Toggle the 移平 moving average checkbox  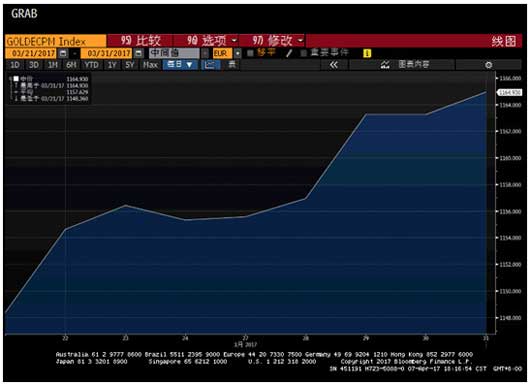(x=250, y=53)
